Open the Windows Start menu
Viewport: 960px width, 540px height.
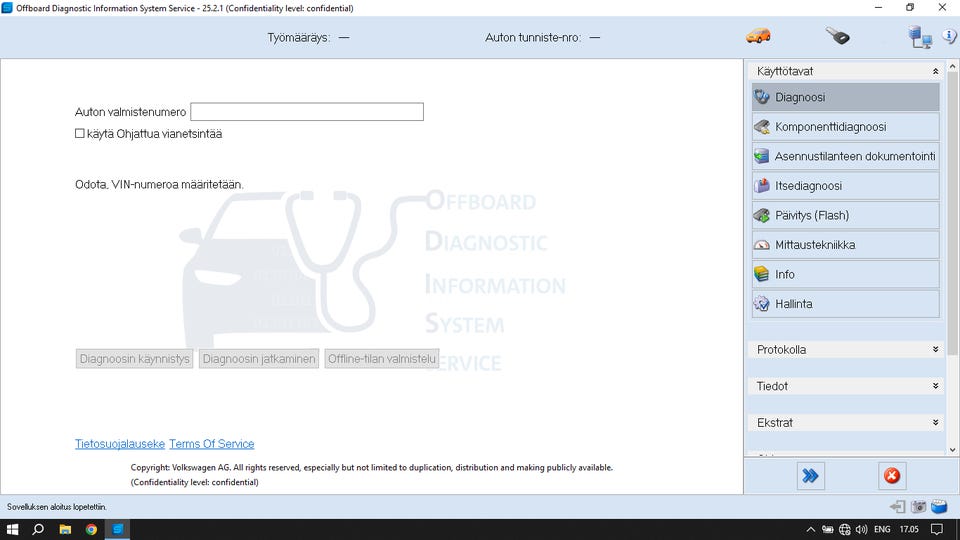(12, 529)
